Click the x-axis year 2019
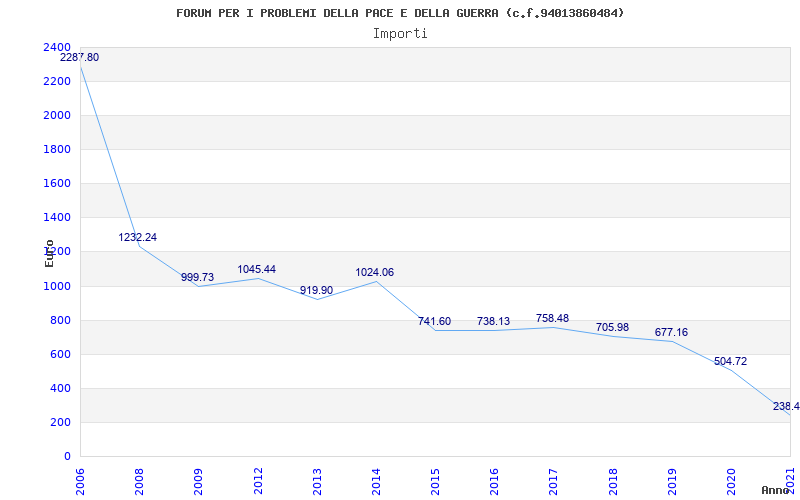This screenshot has height=500, width=800. coord(672,482)
